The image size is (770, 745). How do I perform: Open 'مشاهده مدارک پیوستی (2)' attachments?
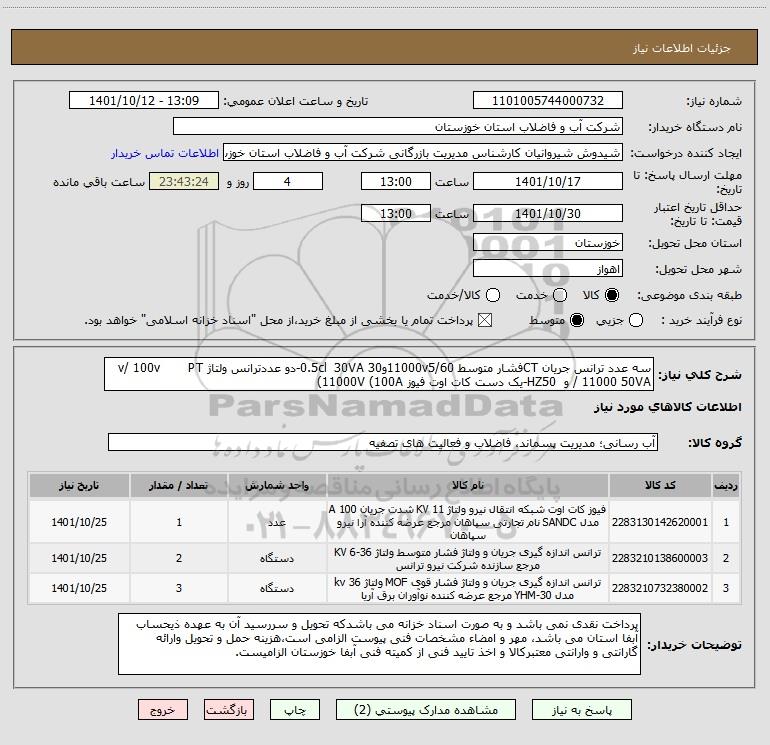click(426, 710)
